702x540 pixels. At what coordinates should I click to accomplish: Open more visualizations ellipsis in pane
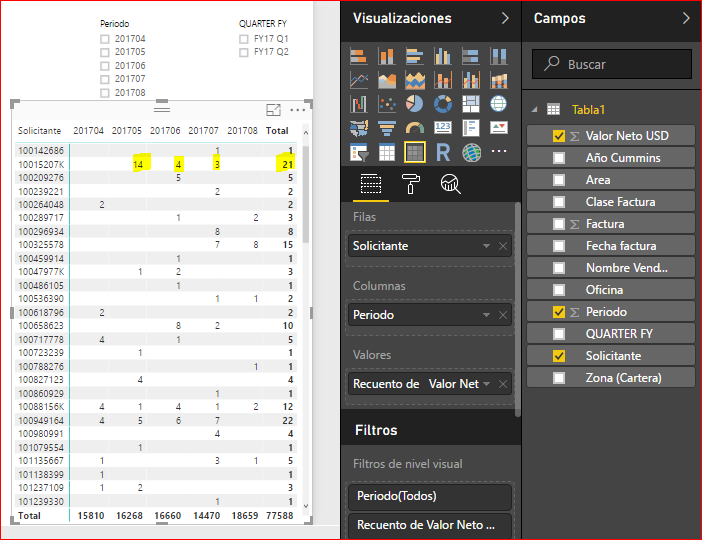pos(498,151)
